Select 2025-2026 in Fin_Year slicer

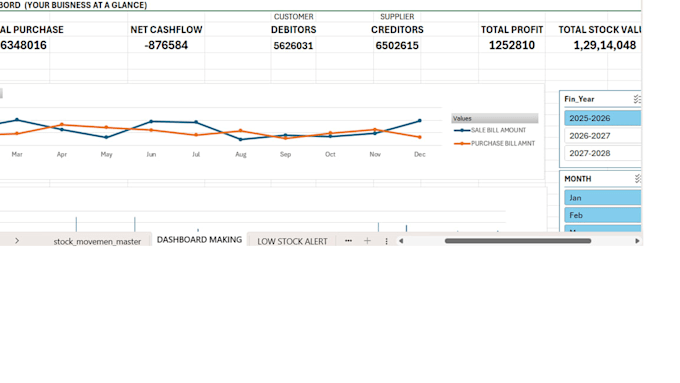[x=602, y=118]
